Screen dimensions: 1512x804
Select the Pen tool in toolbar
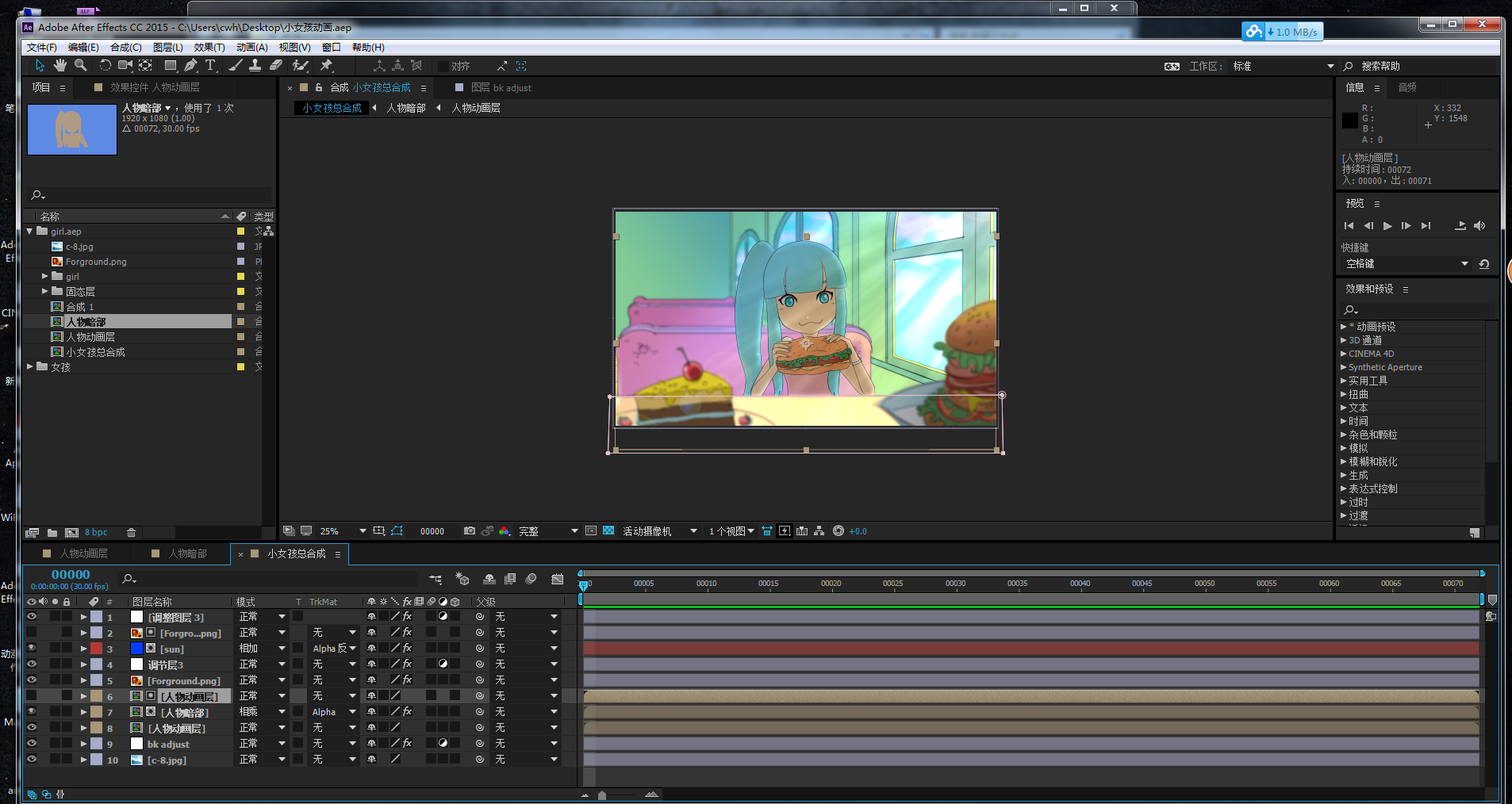click(190, 66)
